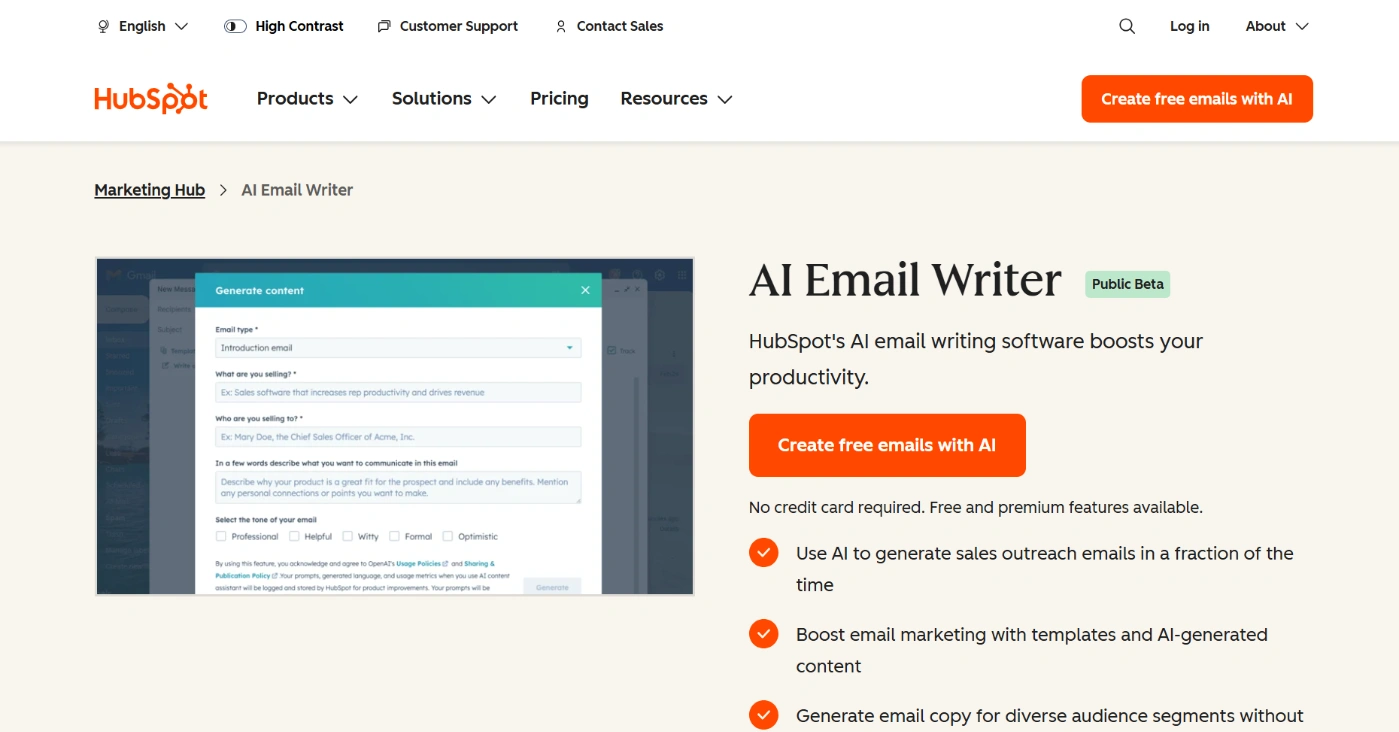Go to Marketing Hub breadcrumb link

[x=149, y=190]
